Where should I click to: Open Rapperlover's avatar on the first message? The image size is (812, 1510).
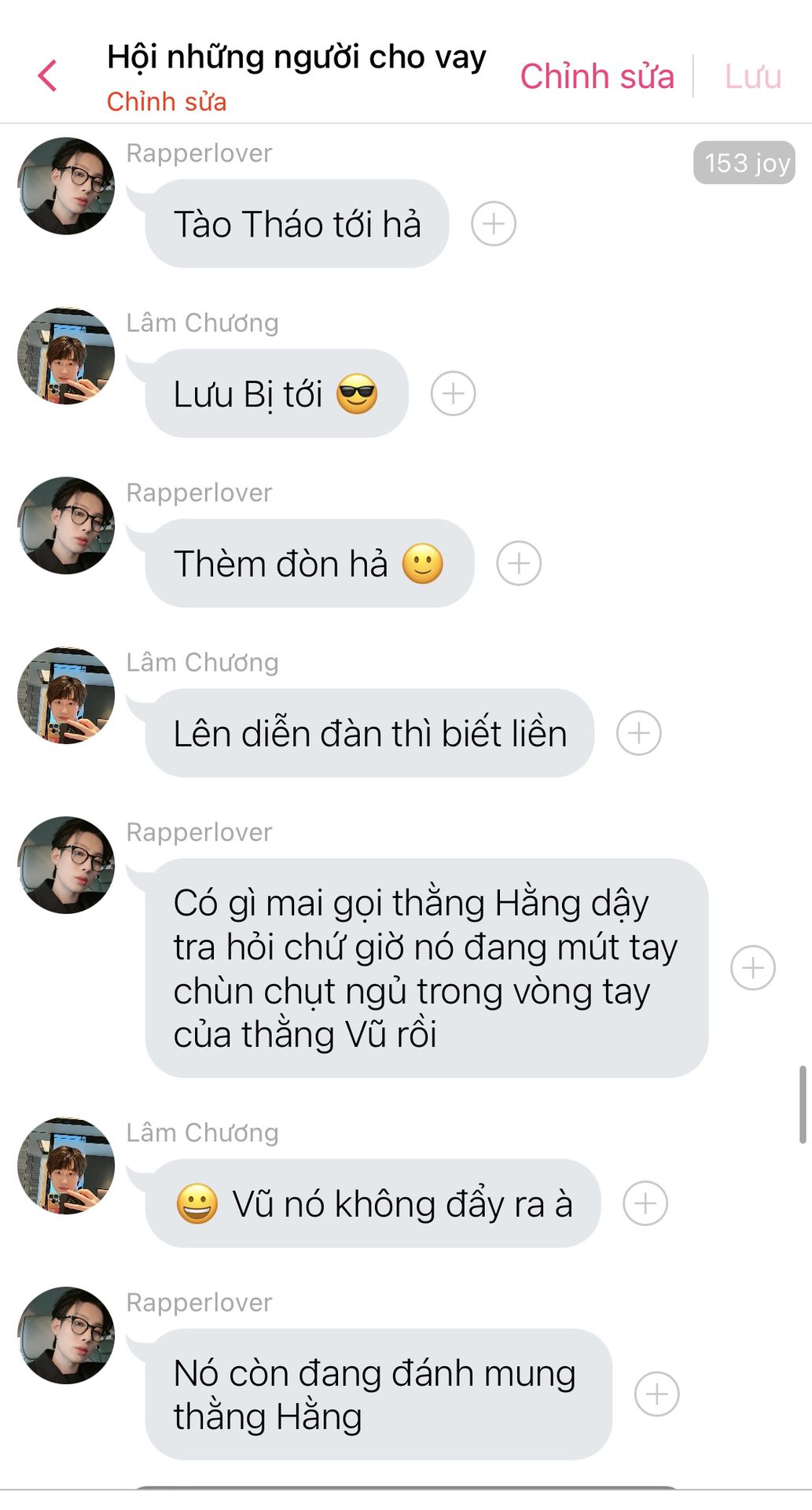click(66, 186)
